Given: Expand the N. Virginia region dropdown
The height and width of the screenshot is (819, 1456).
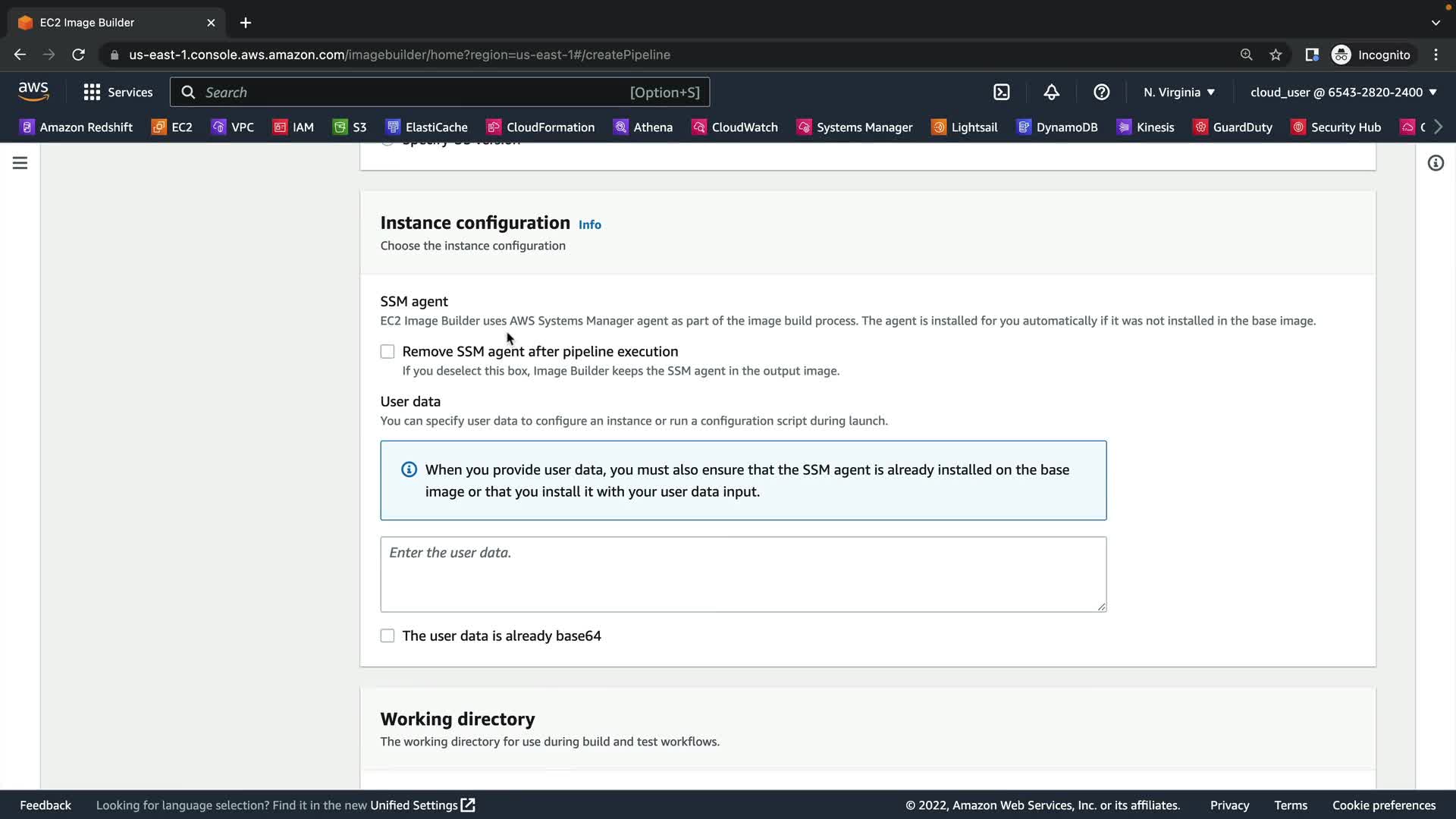Looking at the screenshot, I should [1179, 92].
